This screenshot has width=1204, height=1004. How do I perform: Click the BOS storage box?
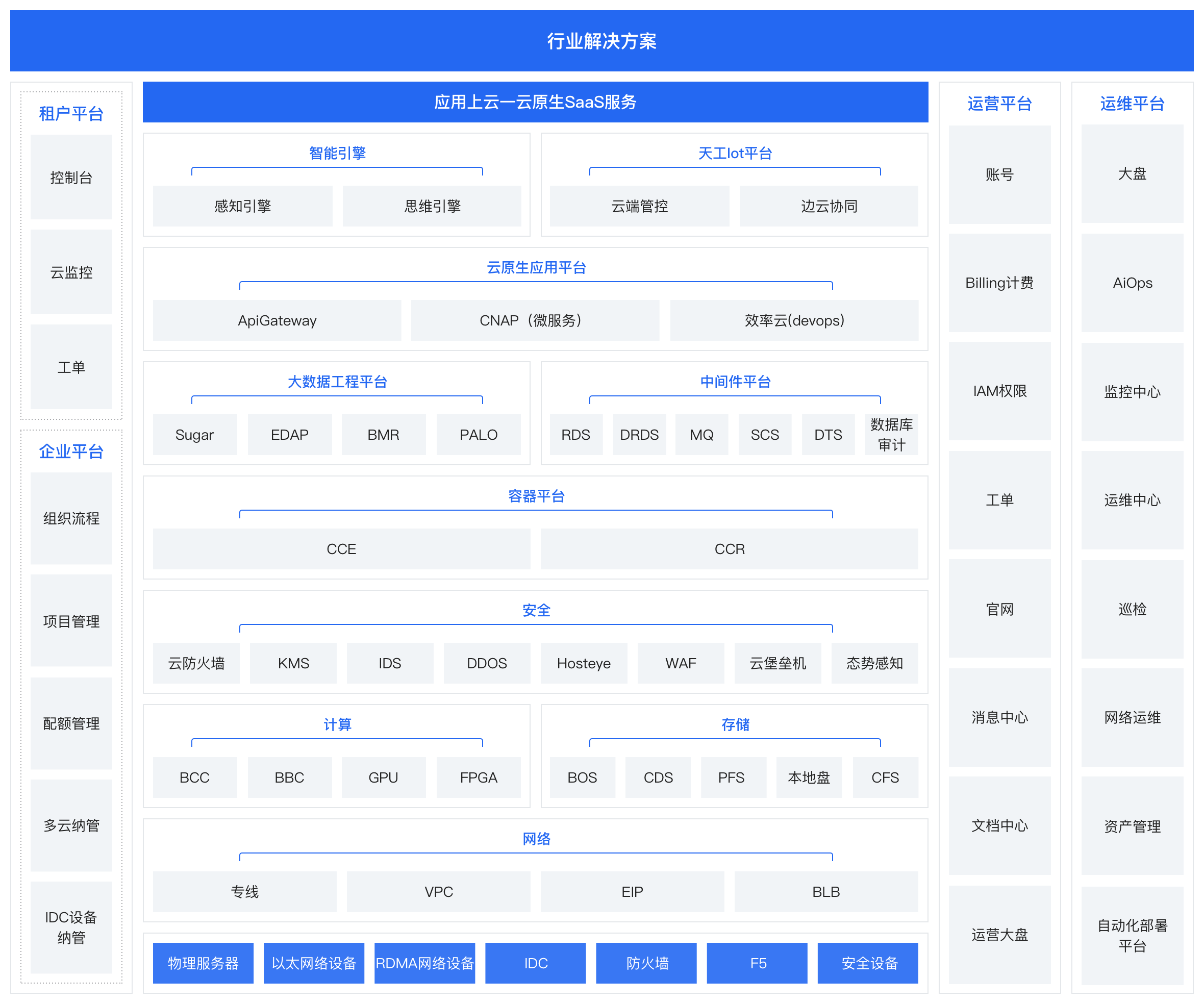[x=583, y=777]
